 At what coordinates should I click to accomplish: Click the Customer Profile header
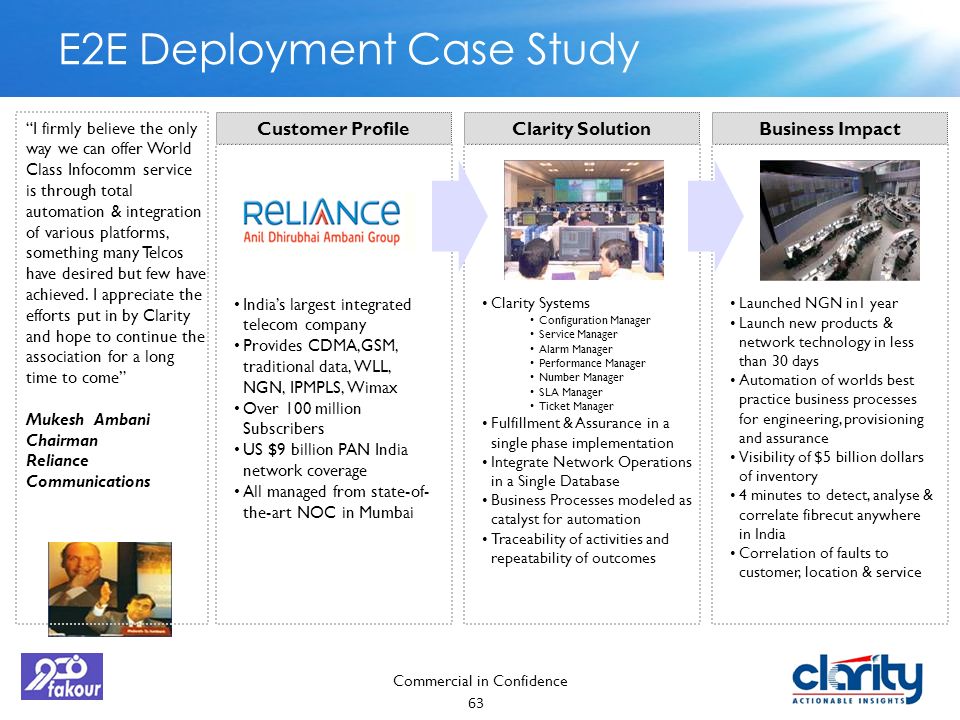pyautogui.click(x=334, y=129)
